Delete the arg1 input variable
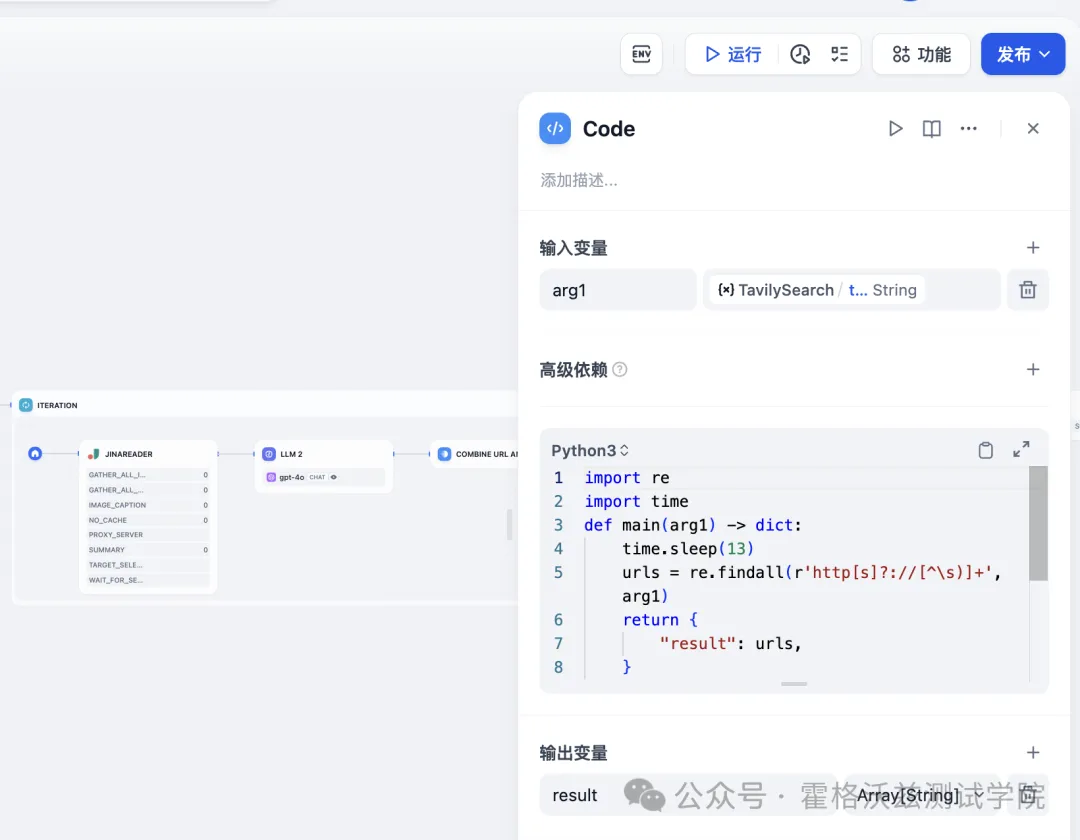This screenshot has height=840, width=1080. coord(1028,290)
